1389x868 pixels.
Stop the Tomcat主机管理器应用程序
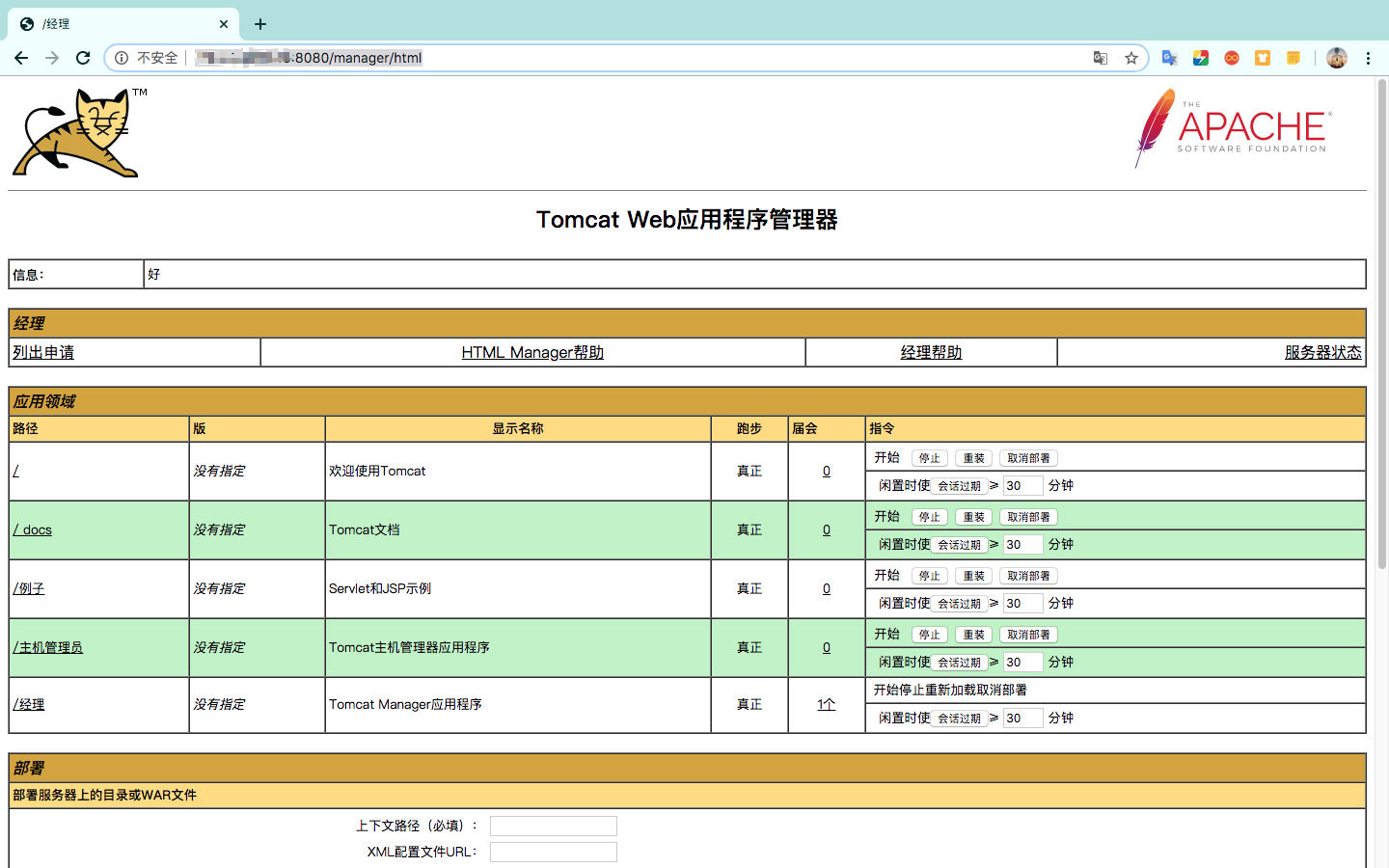tap(929, 635)
